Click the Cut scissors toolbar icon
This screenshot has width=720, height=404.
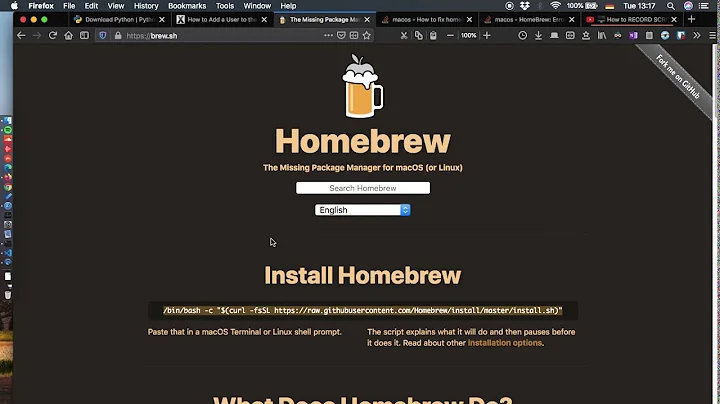404,35
